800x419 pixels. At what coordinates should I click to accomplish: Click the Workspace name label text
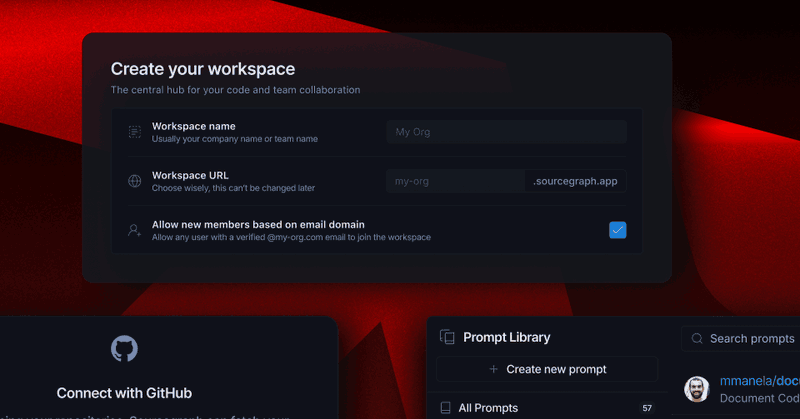[x=194, y=127]
